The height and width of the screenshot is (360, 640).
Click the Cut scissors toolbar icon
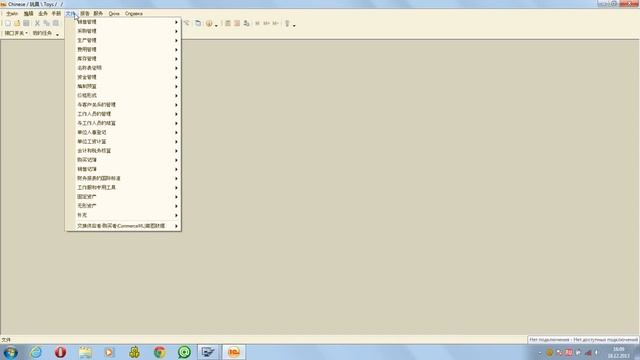coord(37,23)
